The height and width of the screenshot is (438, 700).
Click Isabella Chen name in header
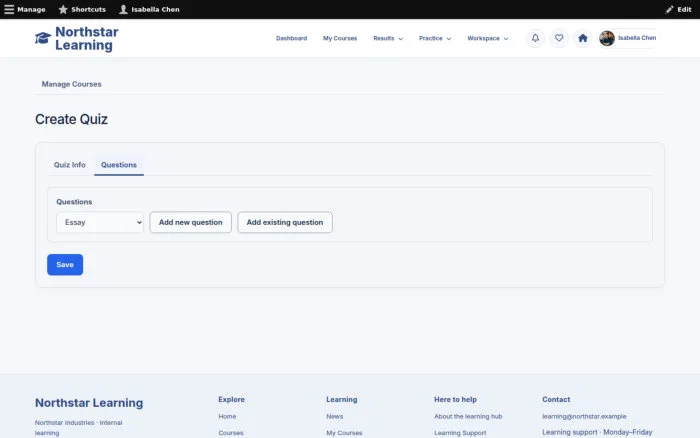637,38
